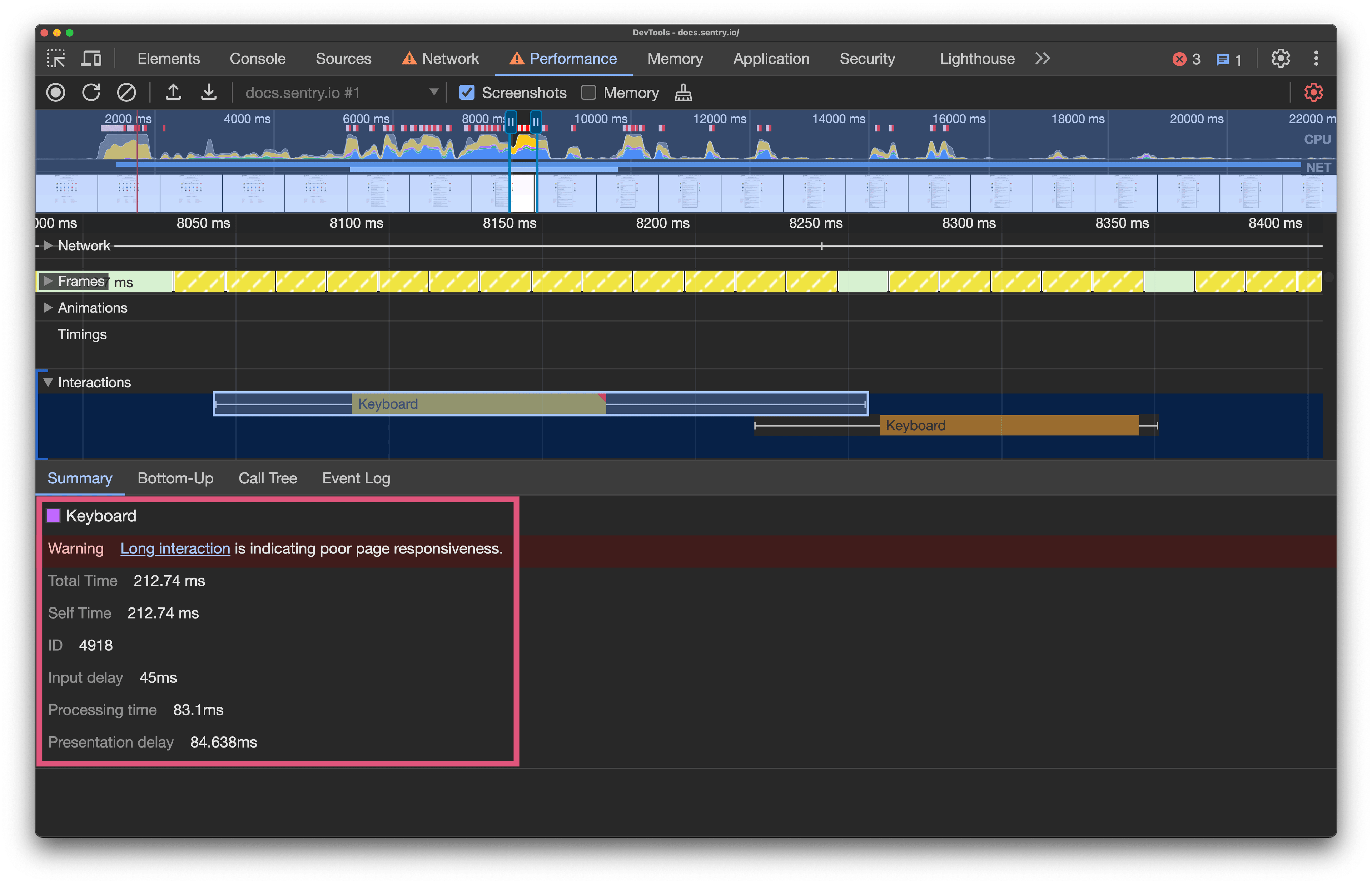Click the Processing time value 83.1ms

coord(198,710)
